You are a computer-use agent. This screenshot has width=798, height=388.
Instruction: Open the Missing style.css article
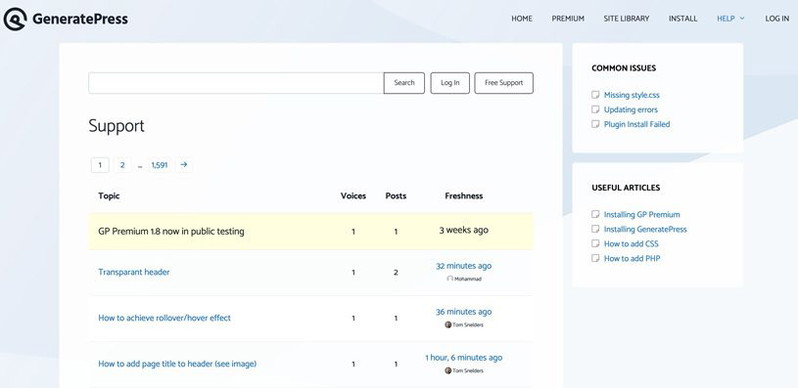pyautogui.click(x=632, y=95)
